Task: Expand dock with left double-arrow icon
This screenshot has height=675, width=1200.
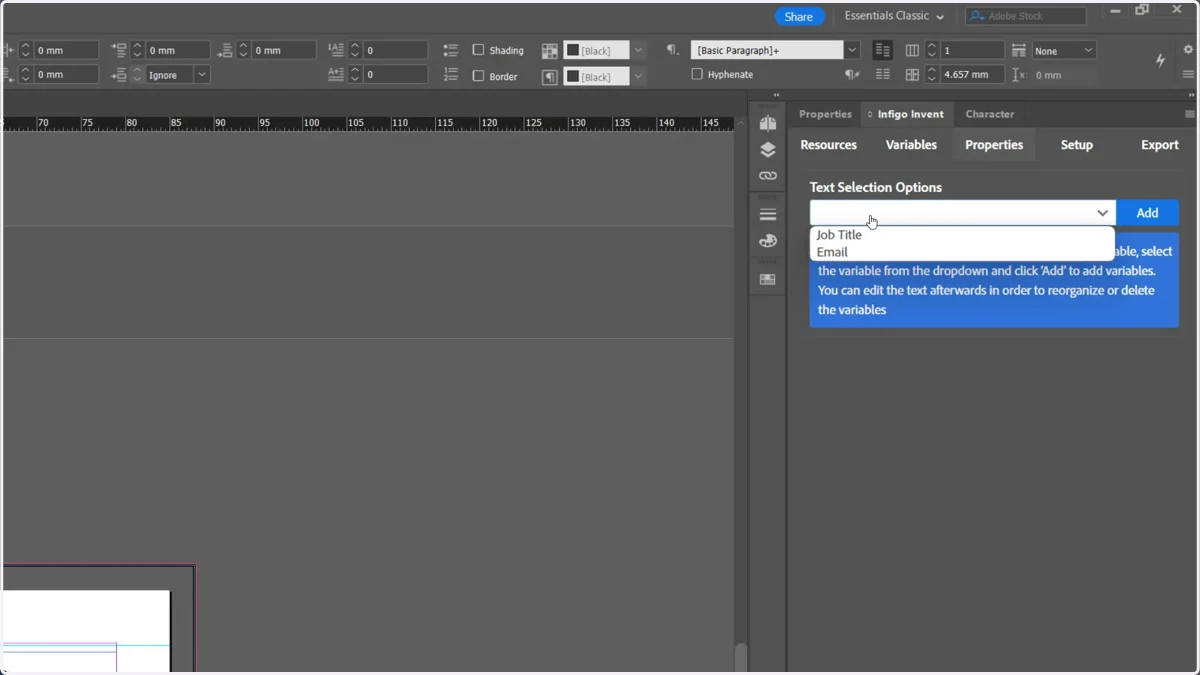Action: tap(776, 96)
